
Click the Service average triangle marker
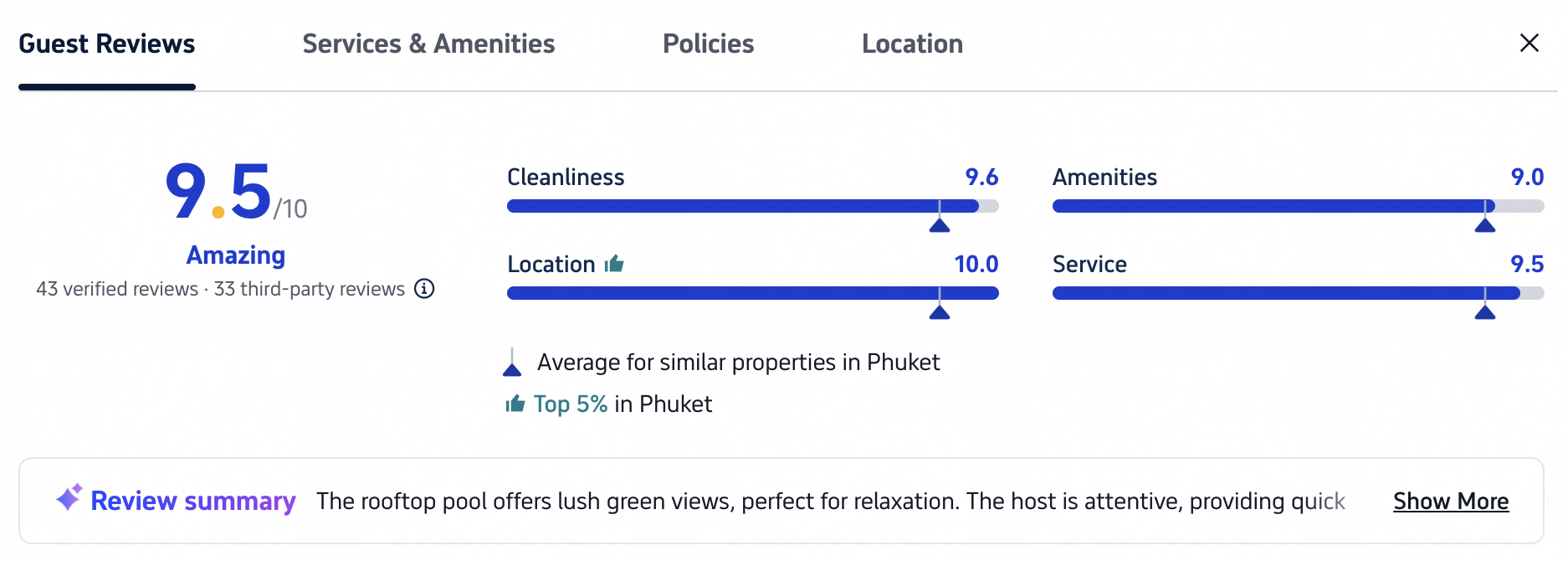(x=1485, y=311)
